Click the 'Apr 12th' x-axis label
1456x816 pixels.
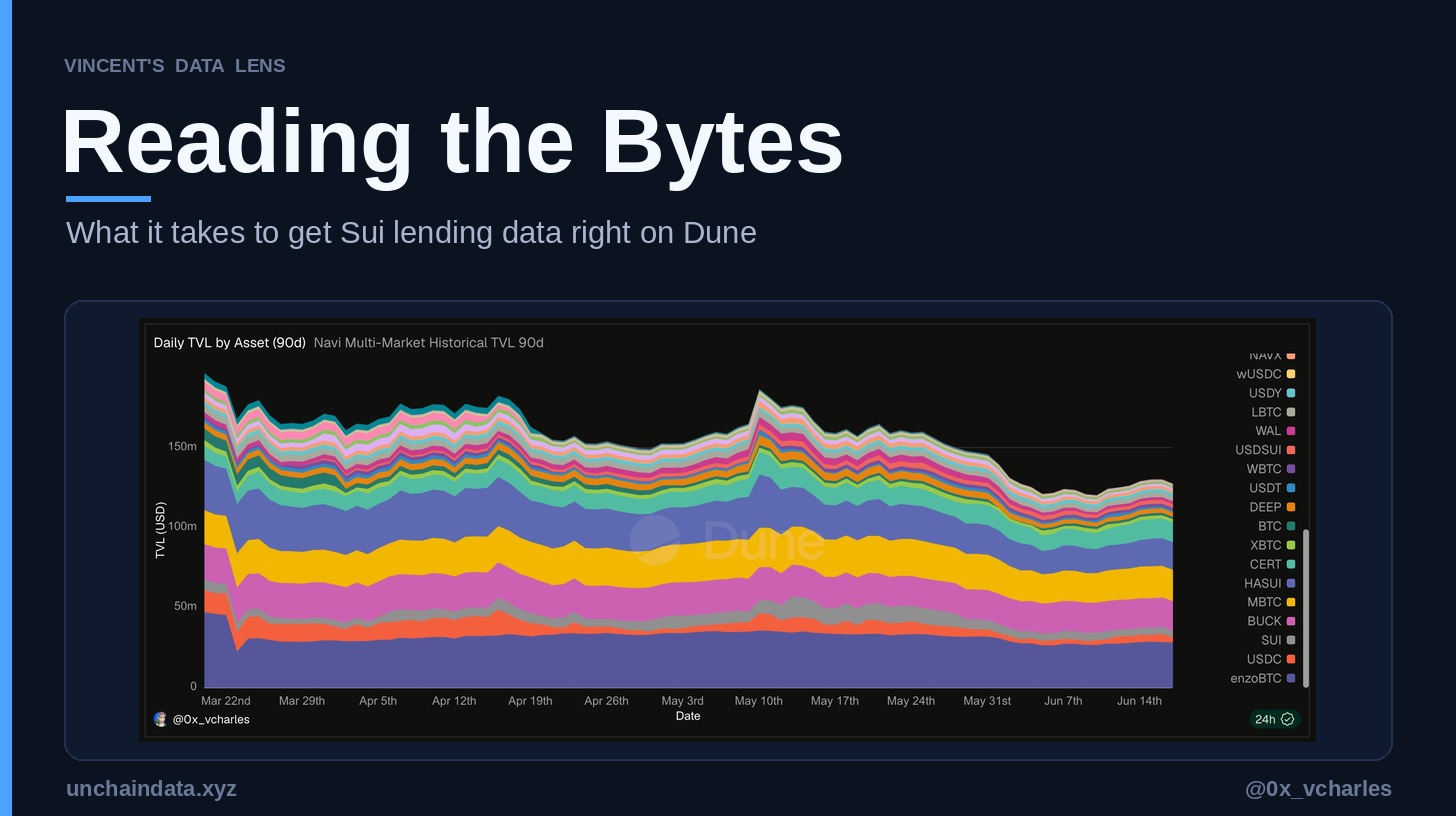pyautogui.click(x=454, y=701)
